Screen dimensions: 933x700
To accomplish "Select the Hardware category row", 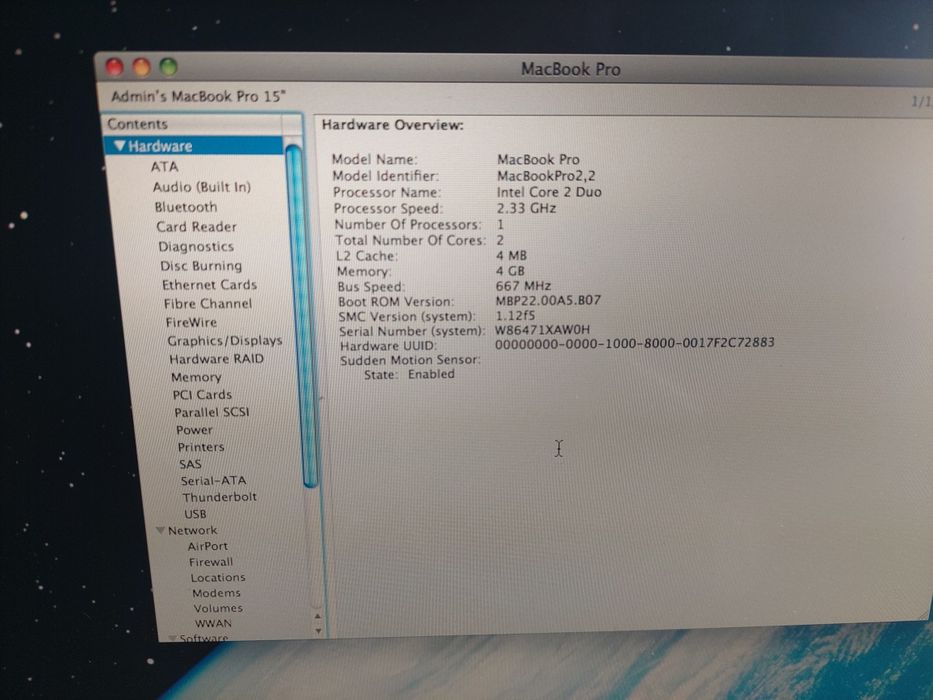I will (x=193, y=146).
